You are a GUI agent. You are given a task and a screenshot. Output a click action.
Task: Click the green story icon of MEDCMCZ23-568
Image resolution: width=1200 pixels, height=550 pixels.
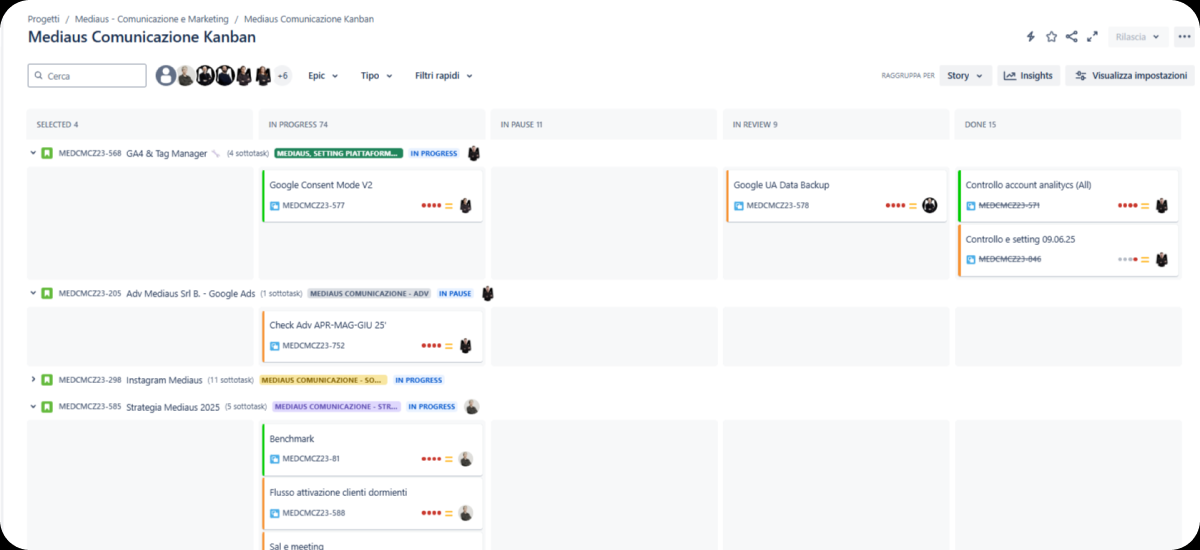click(46, 154)
